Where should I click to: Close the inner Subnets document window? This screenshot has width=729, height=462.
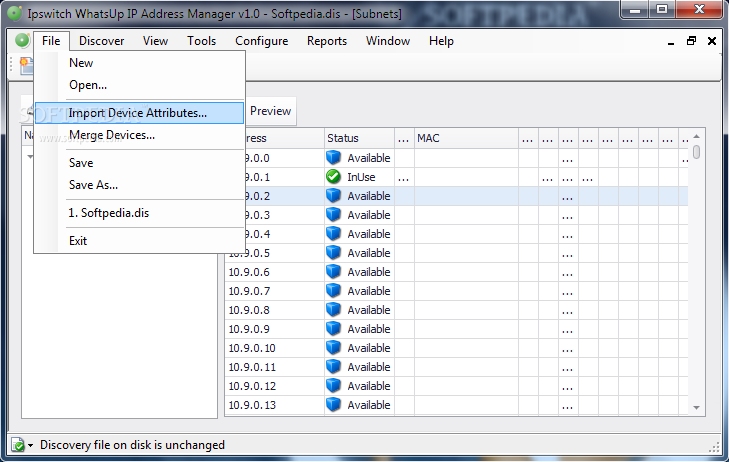pos(712,41)
